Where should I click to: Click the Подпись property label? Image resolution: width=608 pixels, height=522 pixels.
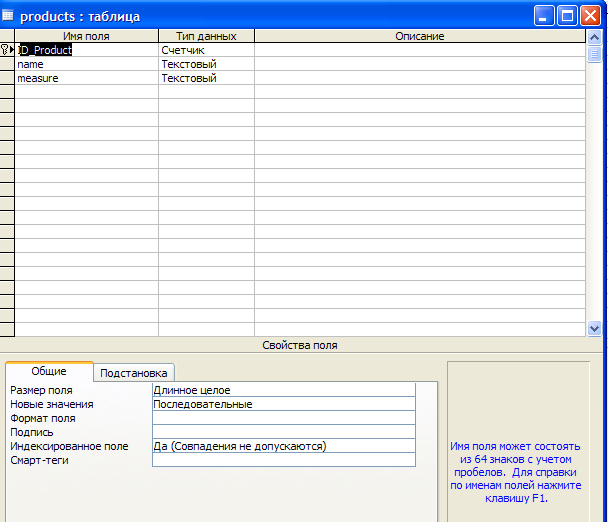click(32, 432)
